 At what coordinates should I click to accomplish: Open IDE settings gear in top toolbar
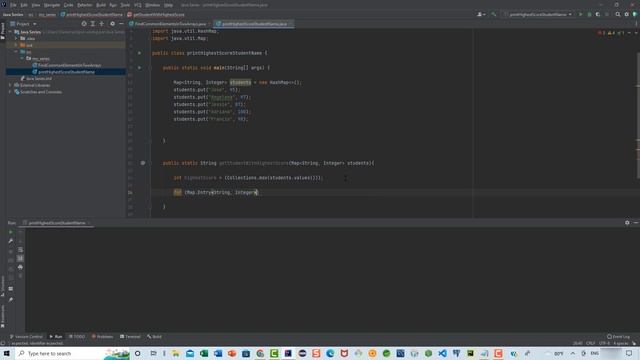point(627,14)
